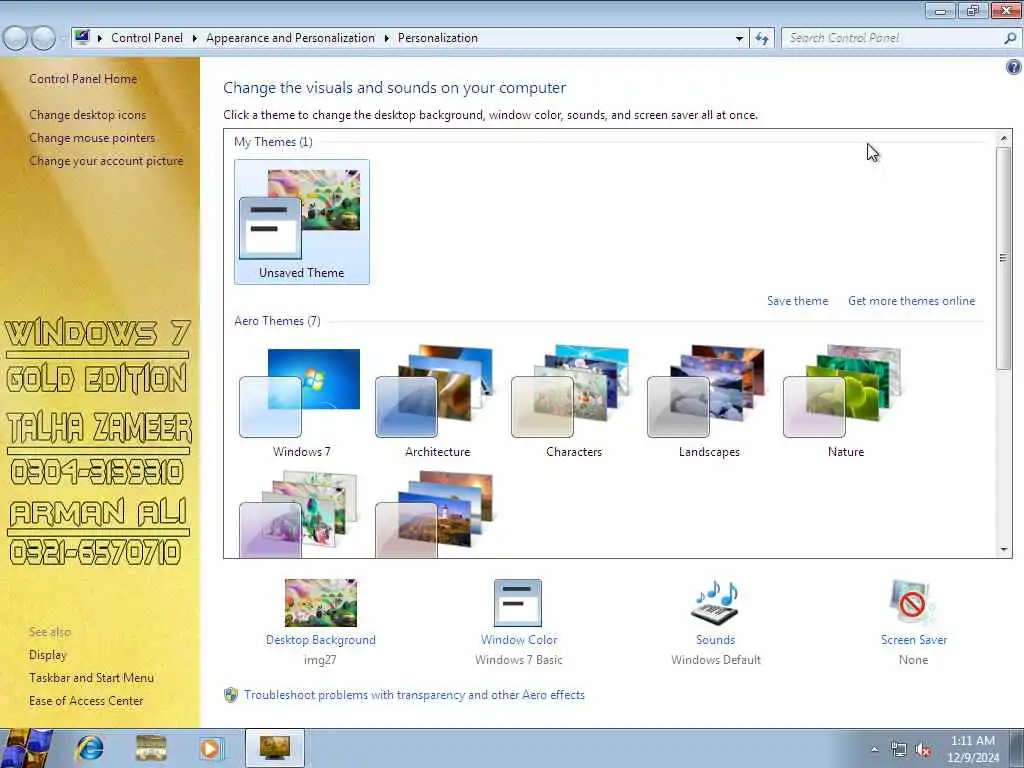1024x768 pixels.
Task: Open the address bar history dropdown
Action: (x=739, y=39)
